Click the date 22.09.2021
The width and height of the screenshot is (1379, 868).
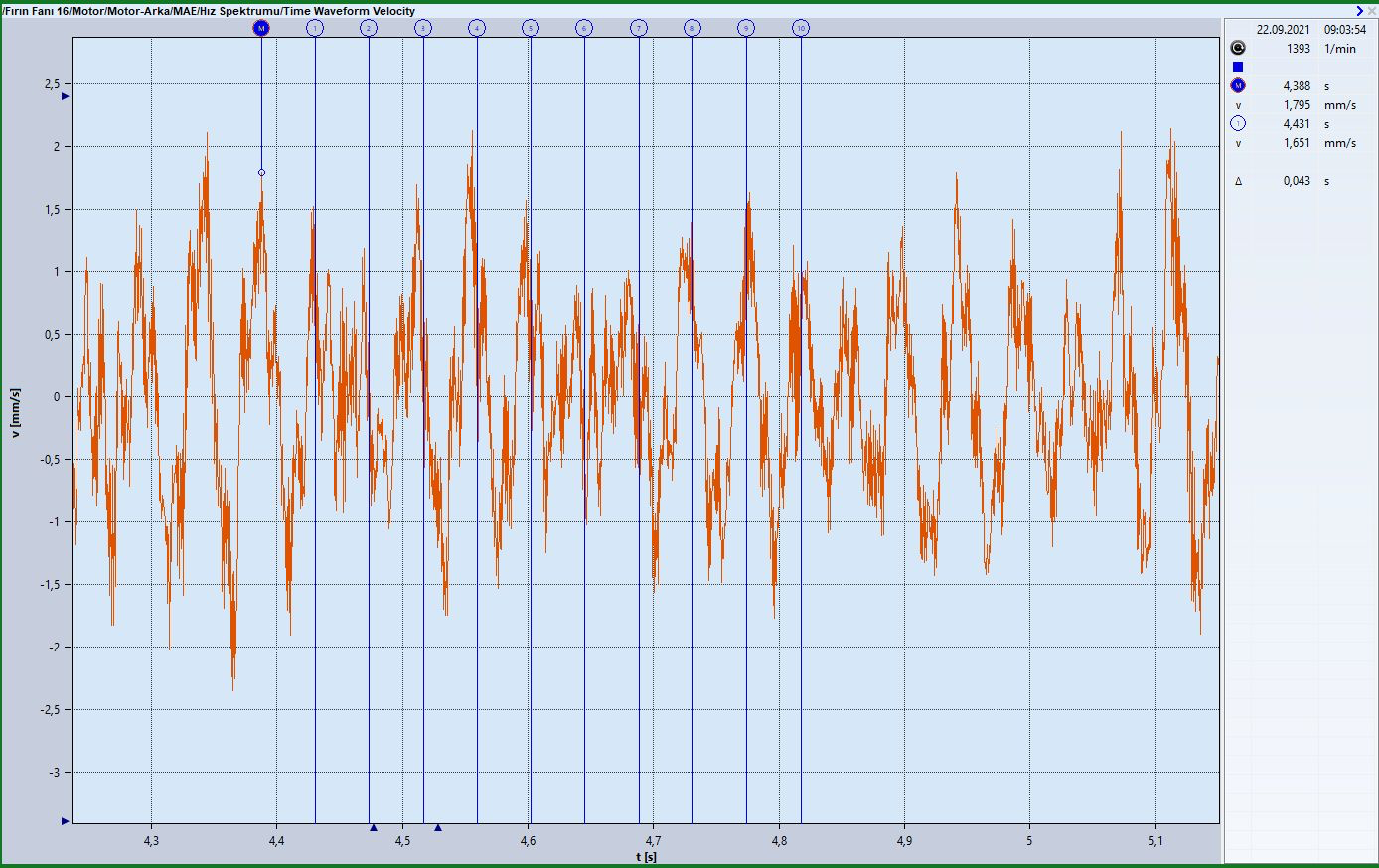pyautogui.click(x=1283, y=30)
